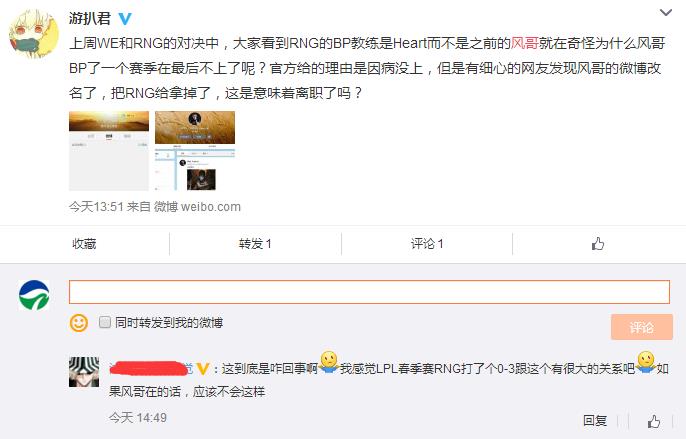Like the comment with thumbs-up icon
This screenshot has width=686, height=439.
[654, 421]
